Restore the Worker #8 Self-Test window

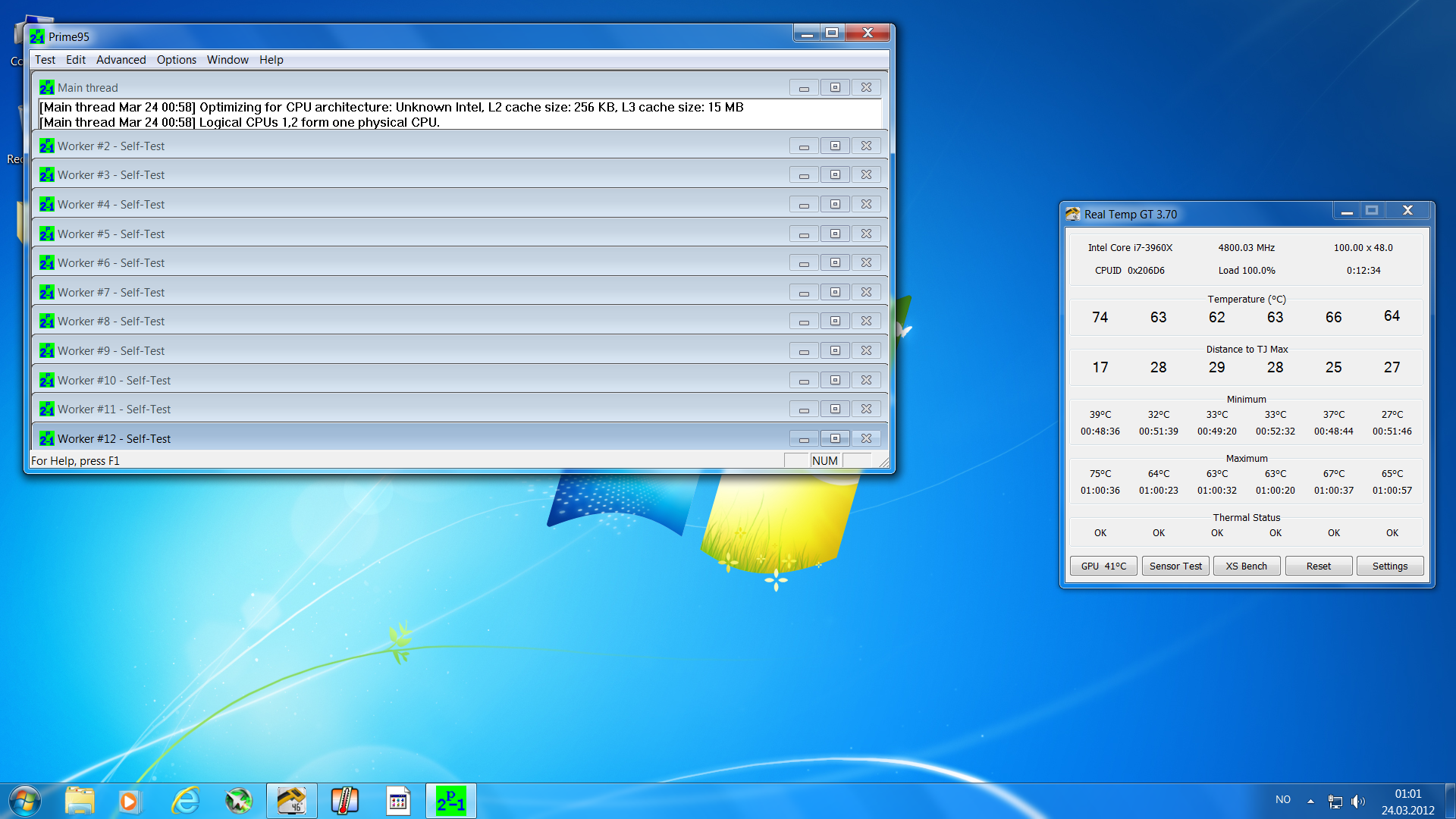(835, 321)
